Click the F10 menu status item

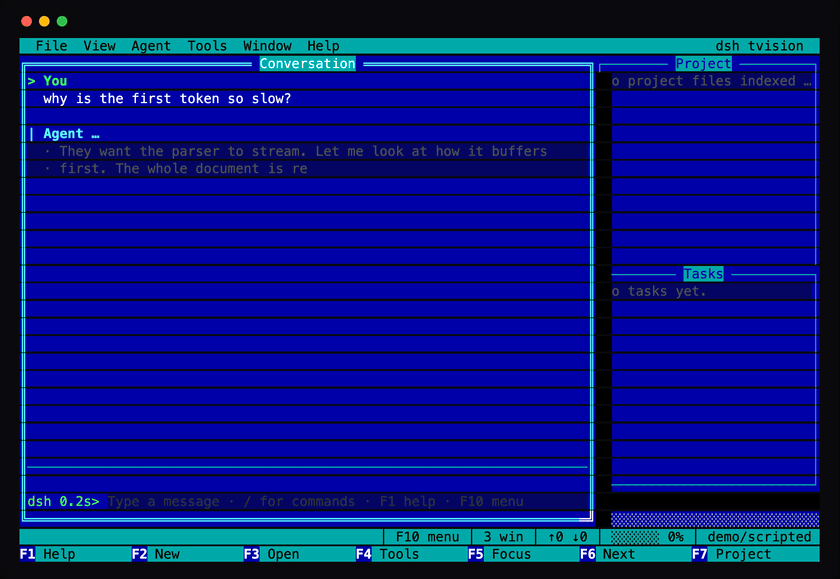click(x=428, y=537)
